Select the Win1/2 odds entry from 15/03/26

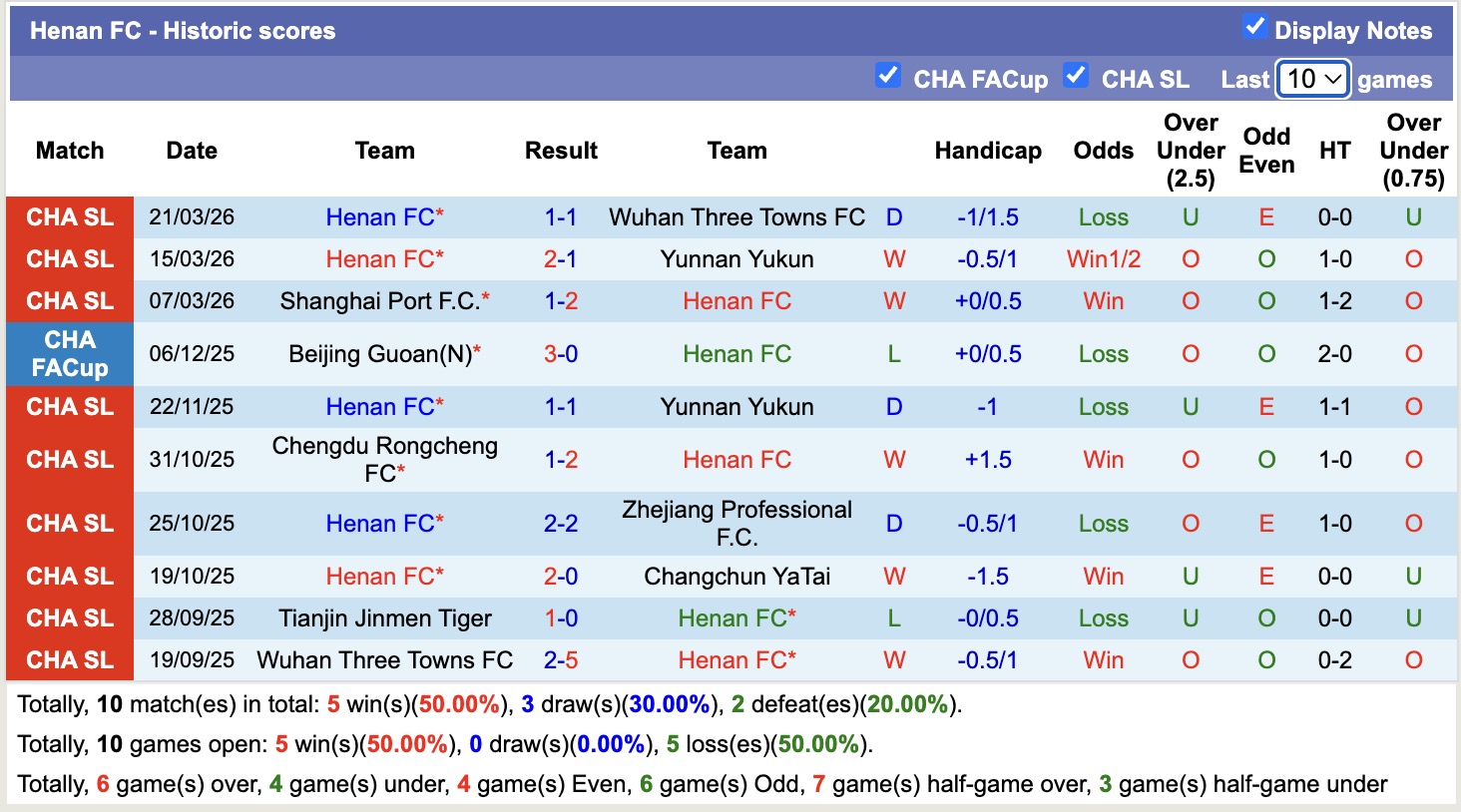(1103, 258)
